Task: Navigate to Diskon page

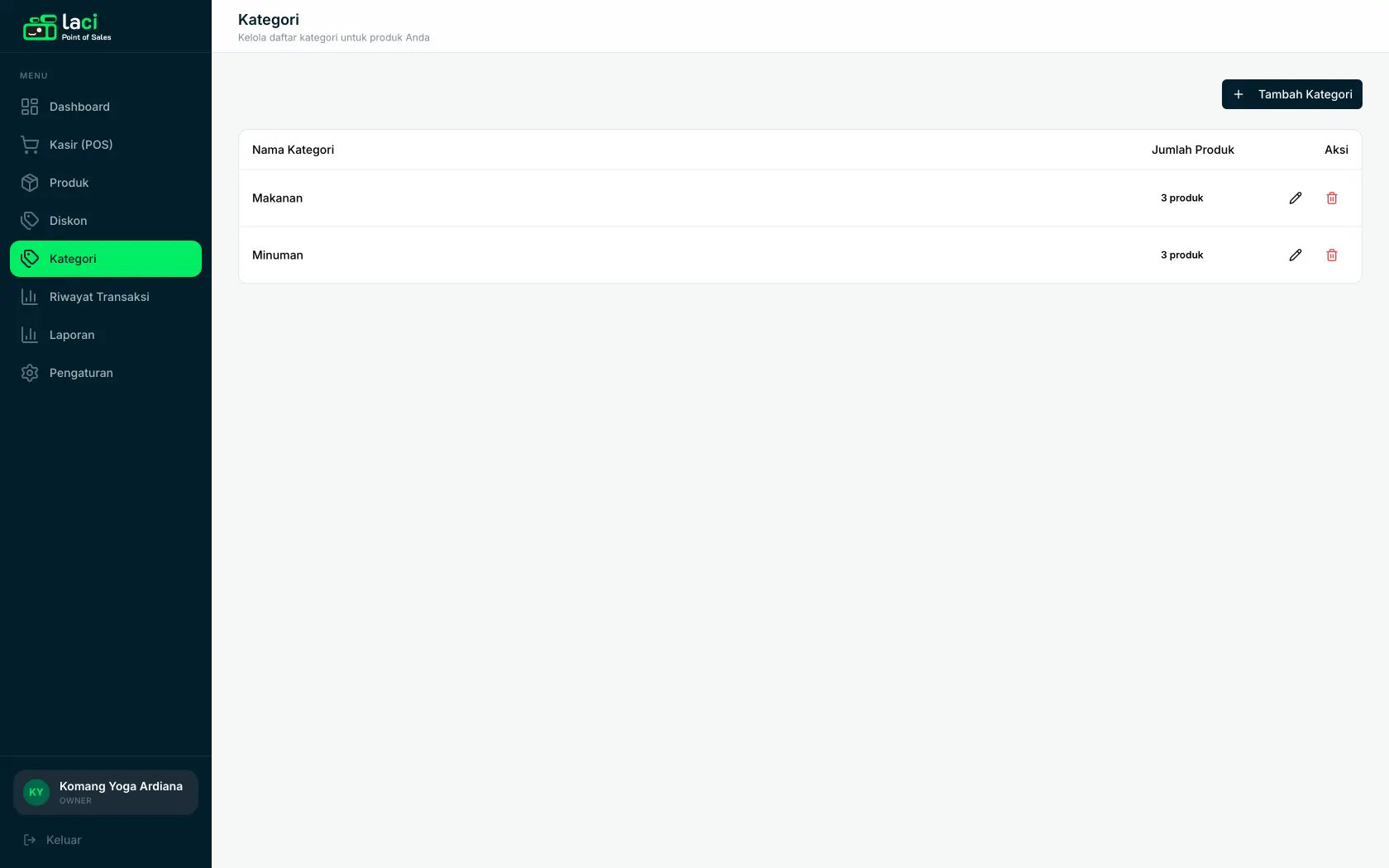Action: coord(106,221)
